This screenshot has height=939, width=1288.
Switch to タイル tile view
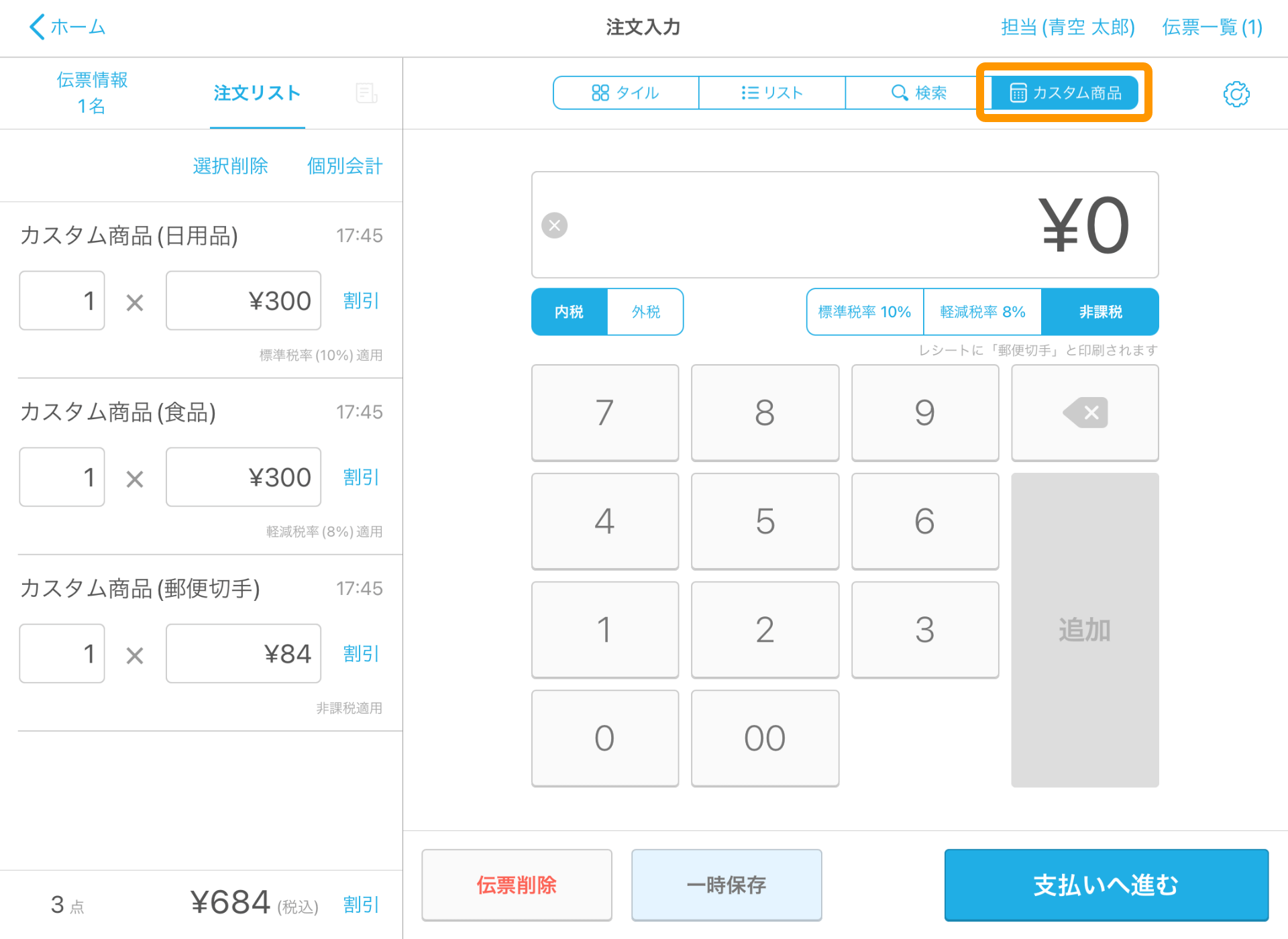(625, 93)
